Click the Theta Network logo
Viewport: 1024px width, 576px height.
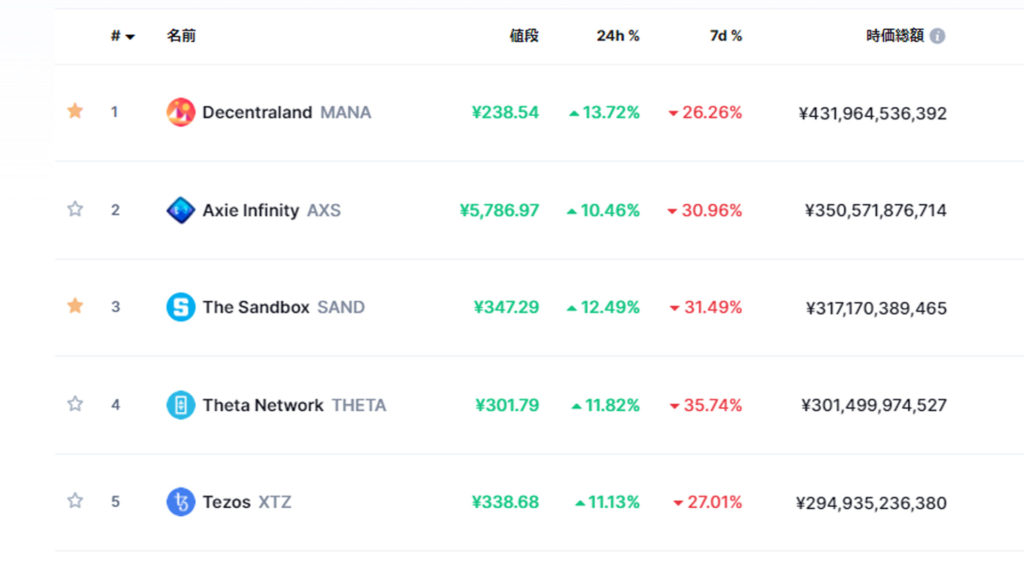click(x=179, y=404)
